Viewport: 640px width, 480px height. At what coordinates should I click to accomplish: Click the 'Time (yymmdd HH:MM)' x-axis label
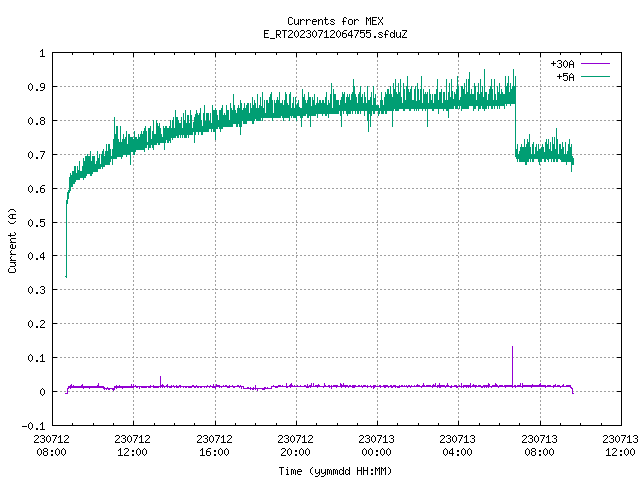point(335,471)
